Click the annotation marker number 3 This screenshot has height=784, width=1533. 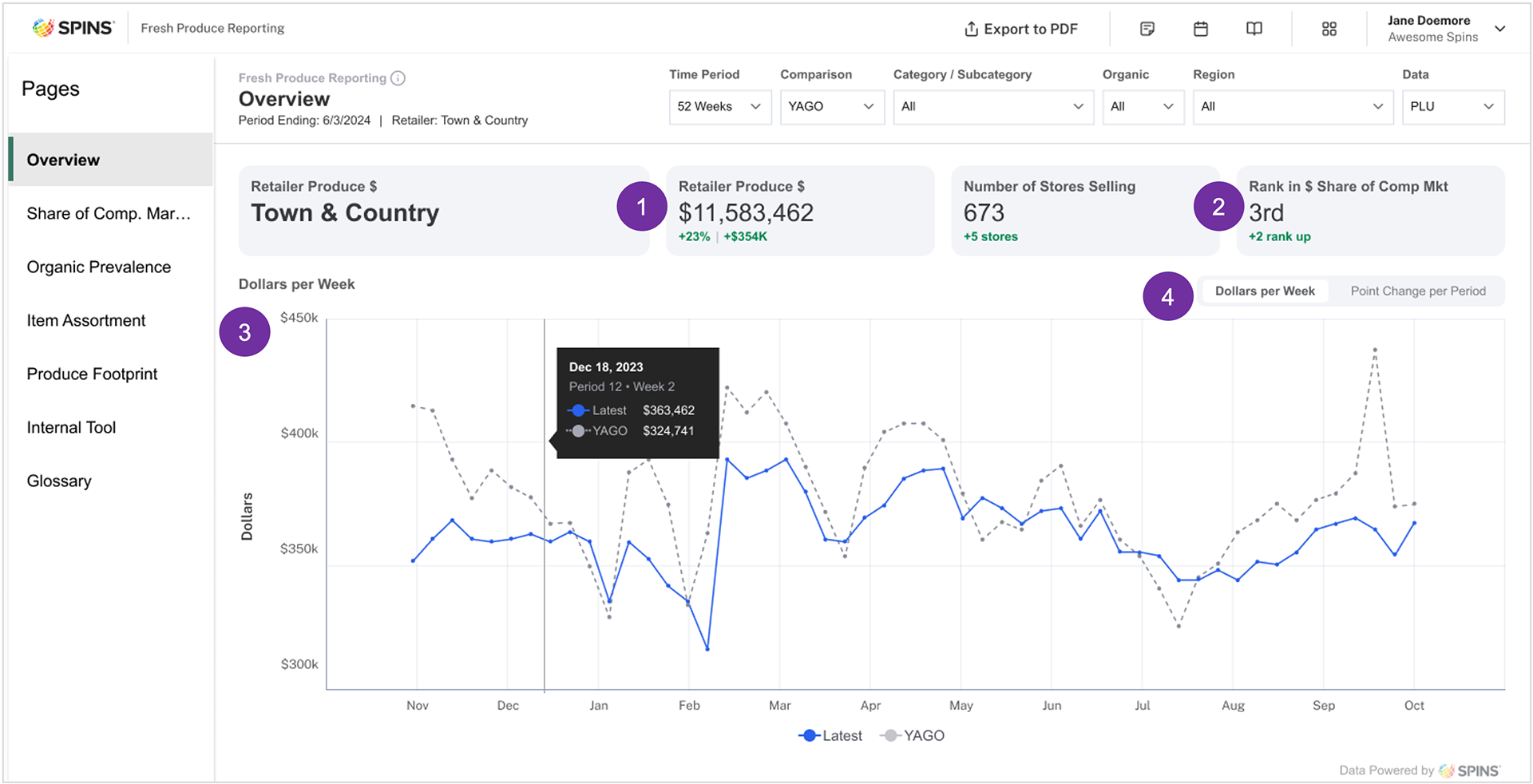coord(244,332)
